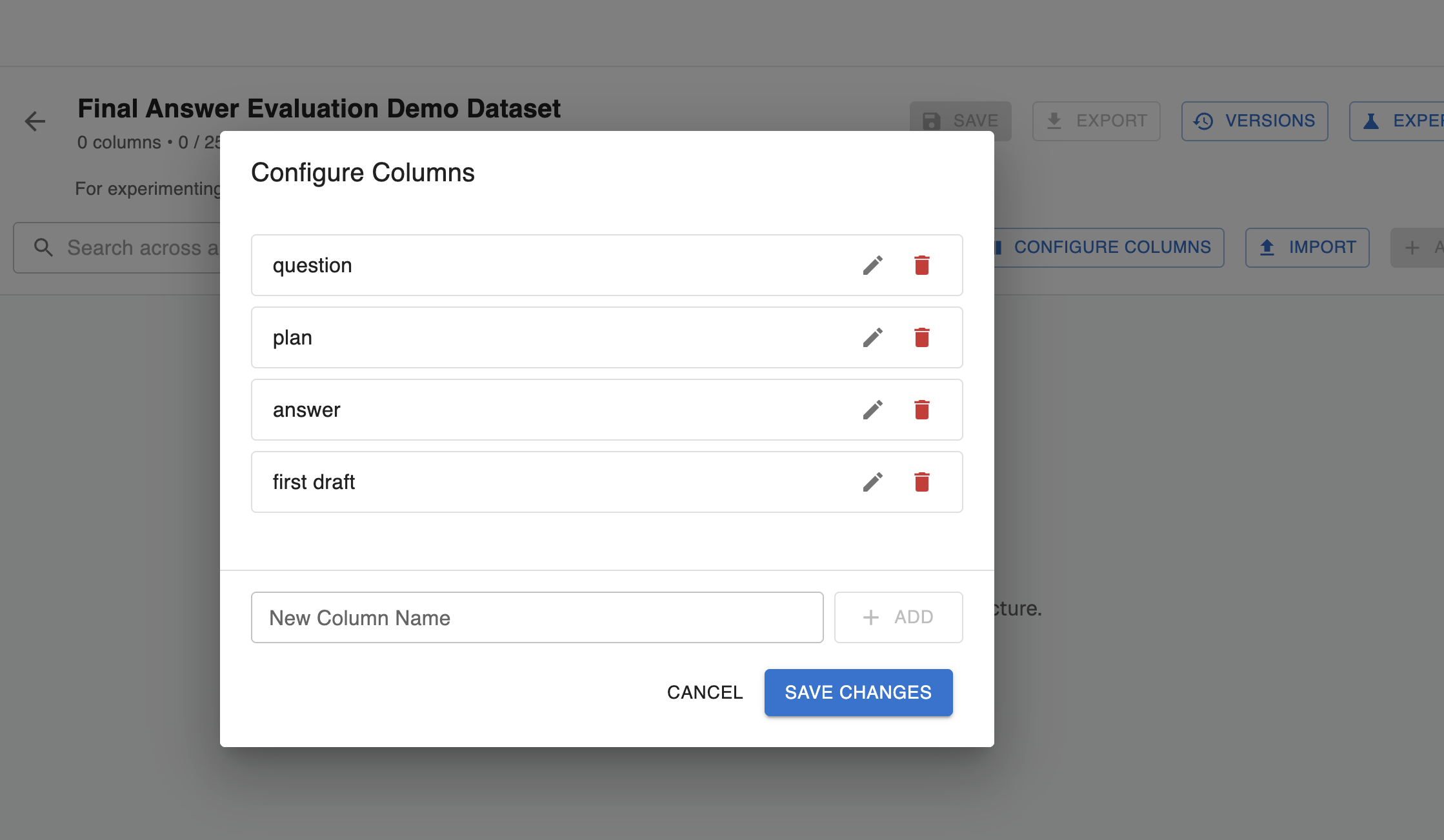The image size is (1444, 840).
Task: Click SAVE CHANGES button
Action: (858, 692)
